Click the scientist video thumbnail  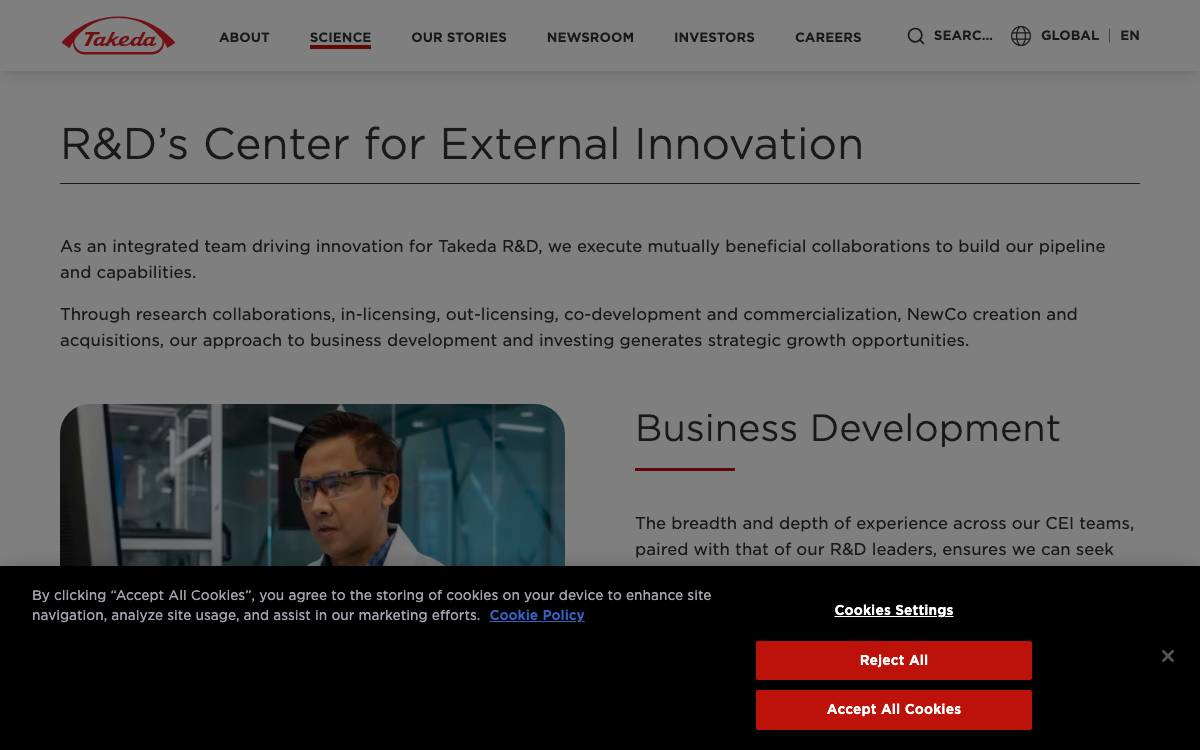tap(312, 485)
